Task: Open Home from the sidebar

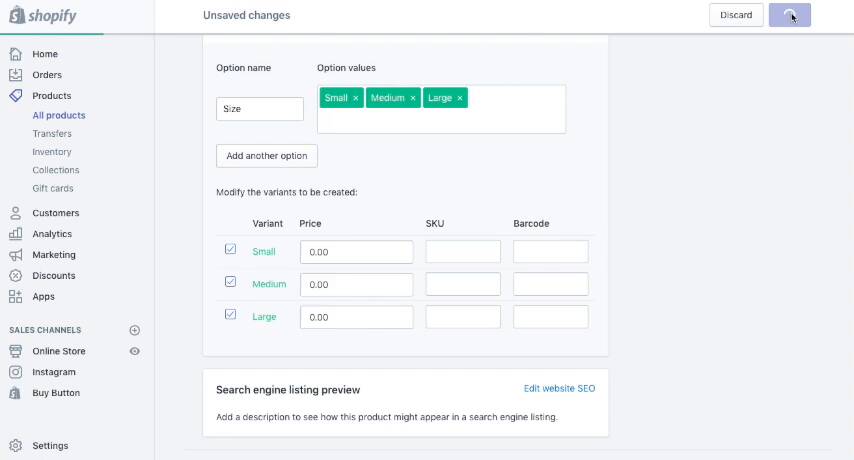Action: point(45,54)
